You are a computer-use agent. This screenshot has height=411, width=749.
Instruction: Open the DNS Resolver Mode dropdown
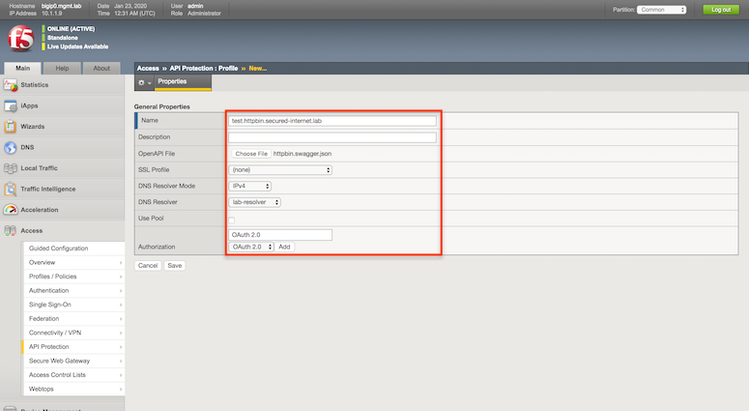(x=251, y=186)
